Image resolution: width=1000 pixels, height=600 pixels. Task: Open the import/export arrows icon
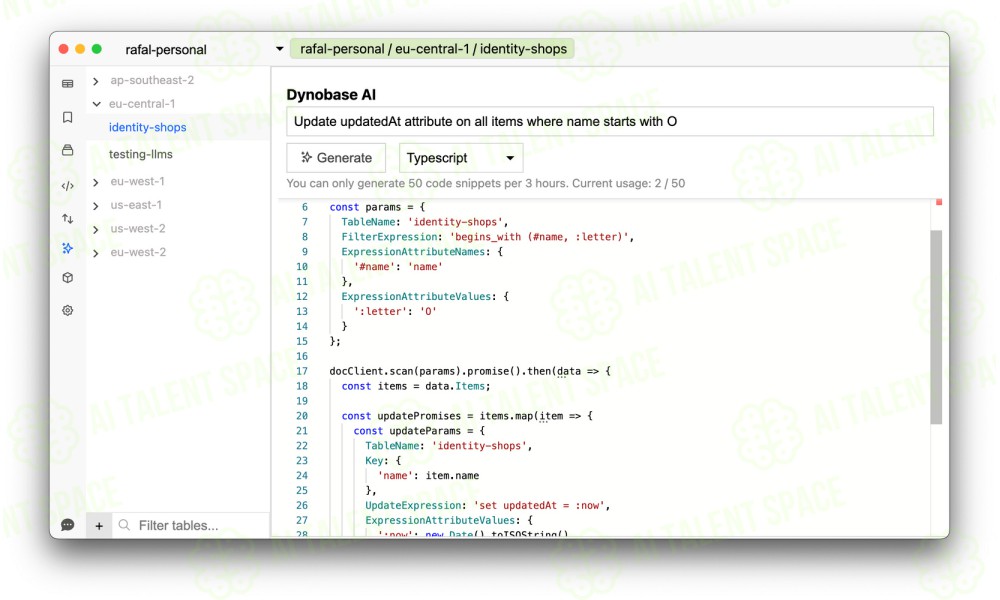pos(68,219)
